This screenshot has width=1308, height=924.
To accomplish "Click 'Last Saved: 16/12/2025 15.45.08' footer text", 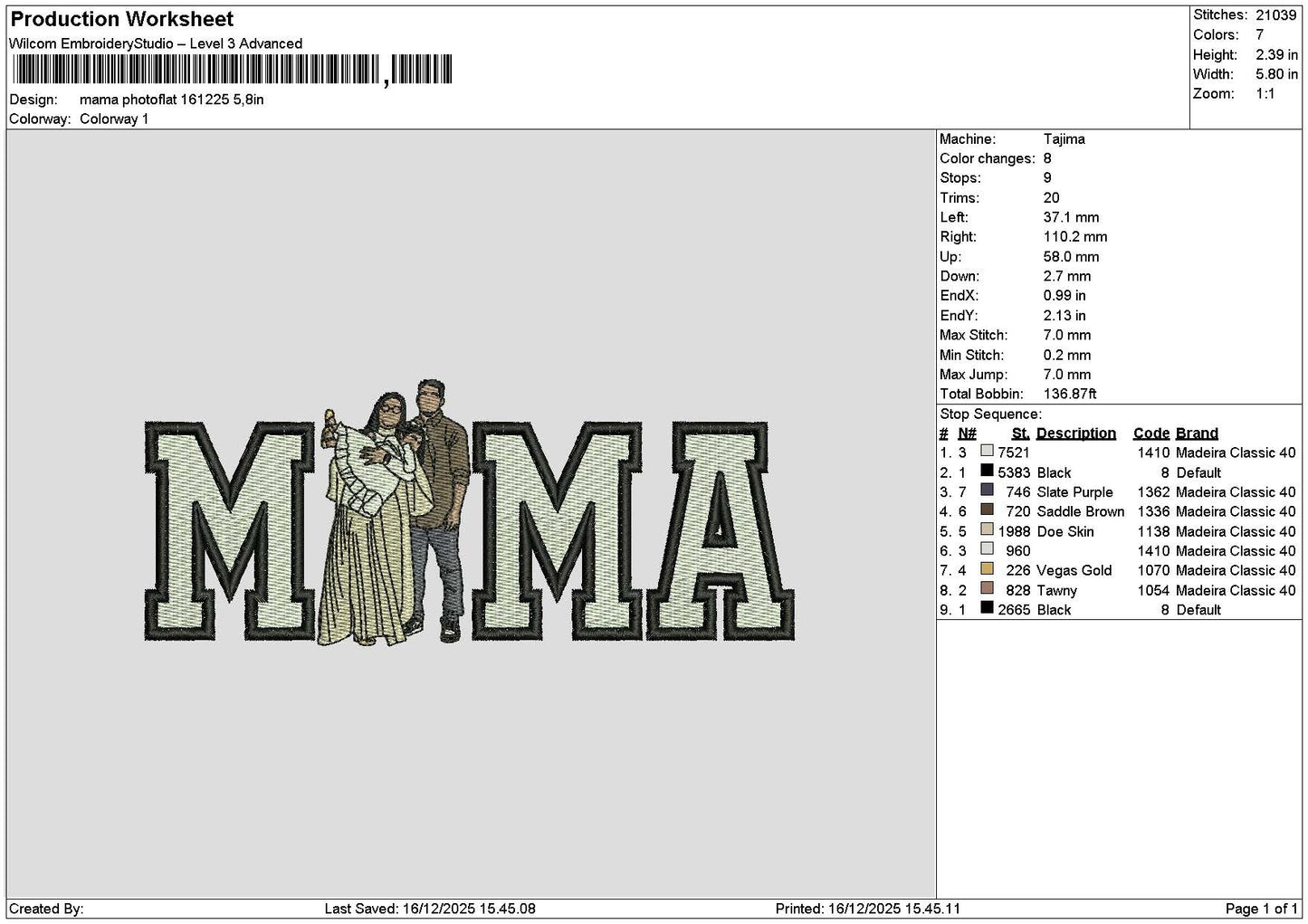I will (x=430, y=909).
